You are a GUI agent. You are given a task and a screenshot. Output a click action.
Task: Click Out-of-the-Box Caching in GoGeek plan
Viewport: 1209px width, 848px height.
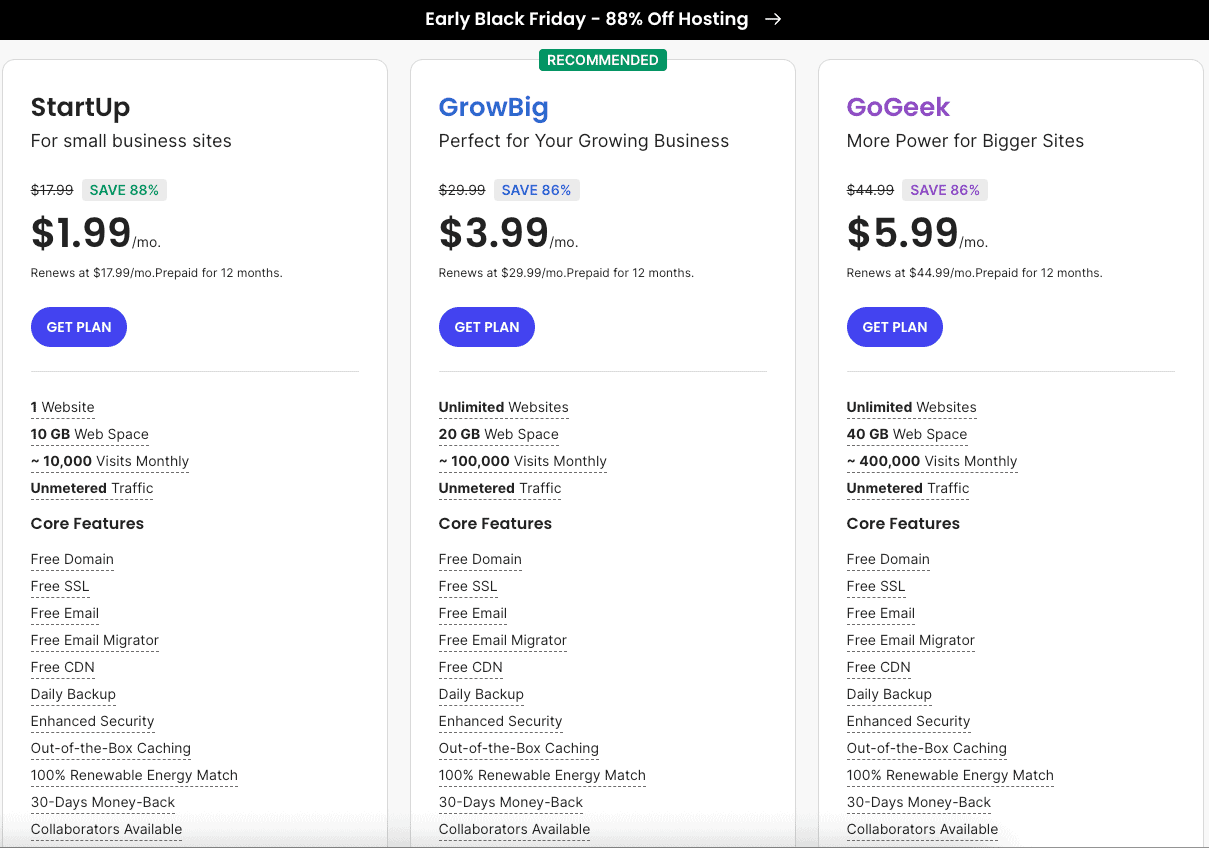coord(927,748)
